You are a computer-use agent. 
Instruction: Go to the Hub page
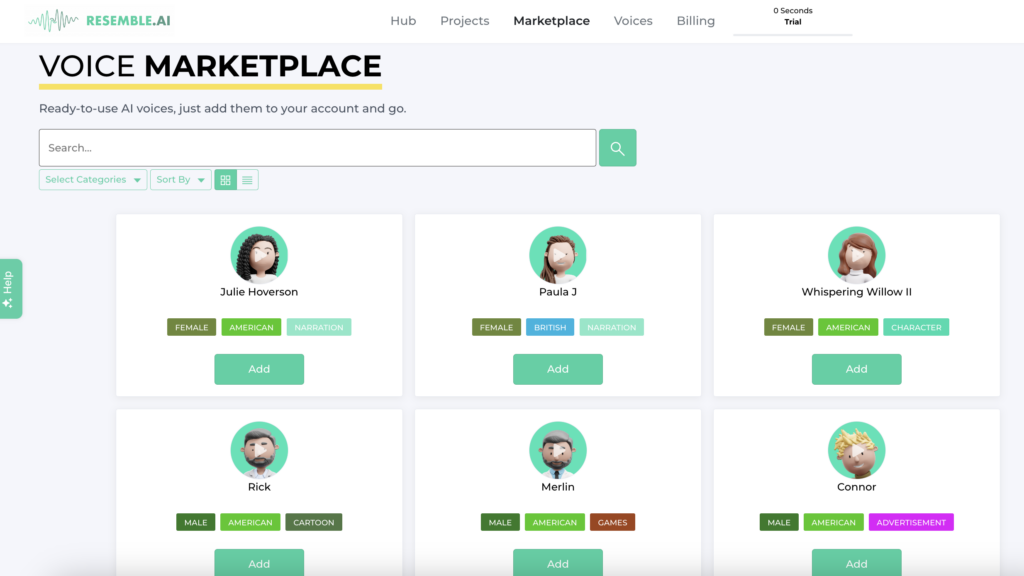403,21
